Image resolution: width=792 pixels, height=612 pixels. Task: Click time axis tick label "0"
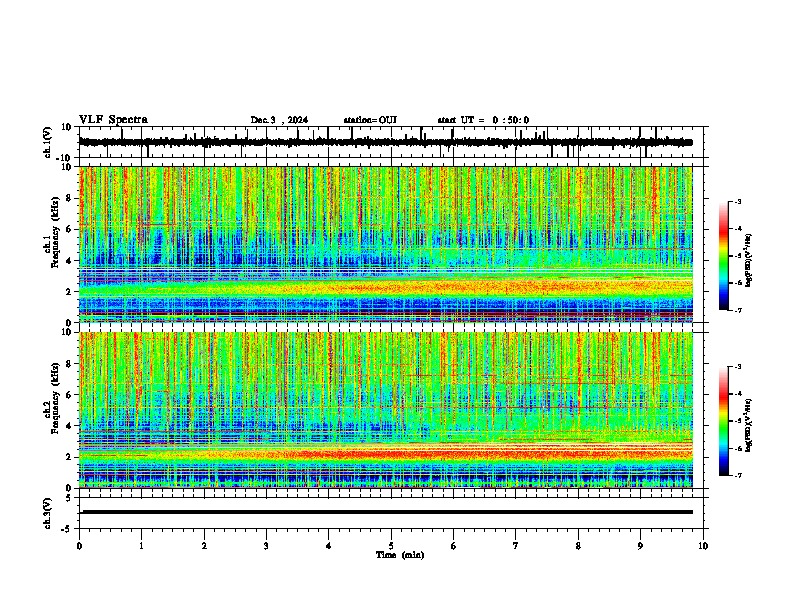click(x=79, y=546)
